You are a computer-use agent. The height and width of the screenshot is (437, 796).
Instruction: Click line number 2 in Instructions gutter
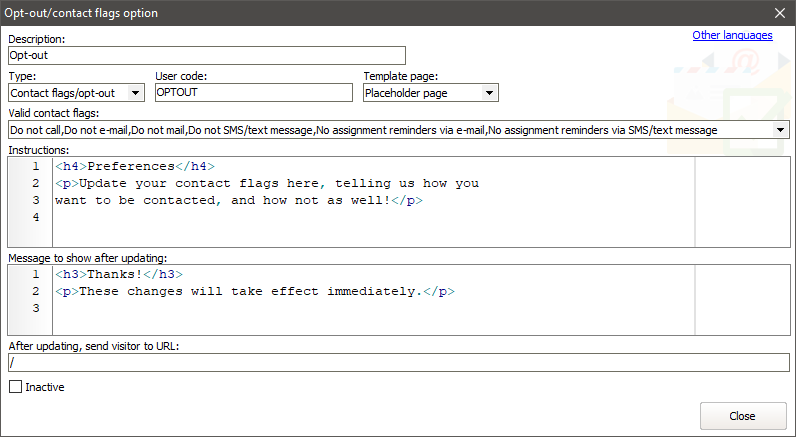35,183
